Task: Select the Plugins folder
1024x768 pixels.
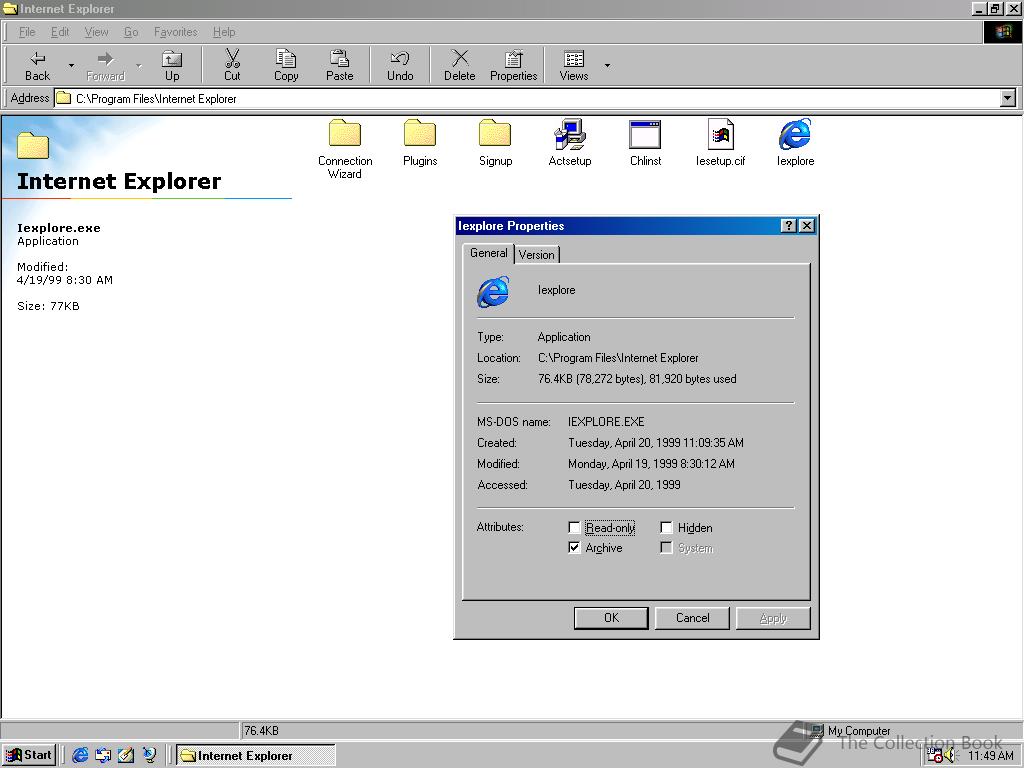Action: [x=419, y=142]
